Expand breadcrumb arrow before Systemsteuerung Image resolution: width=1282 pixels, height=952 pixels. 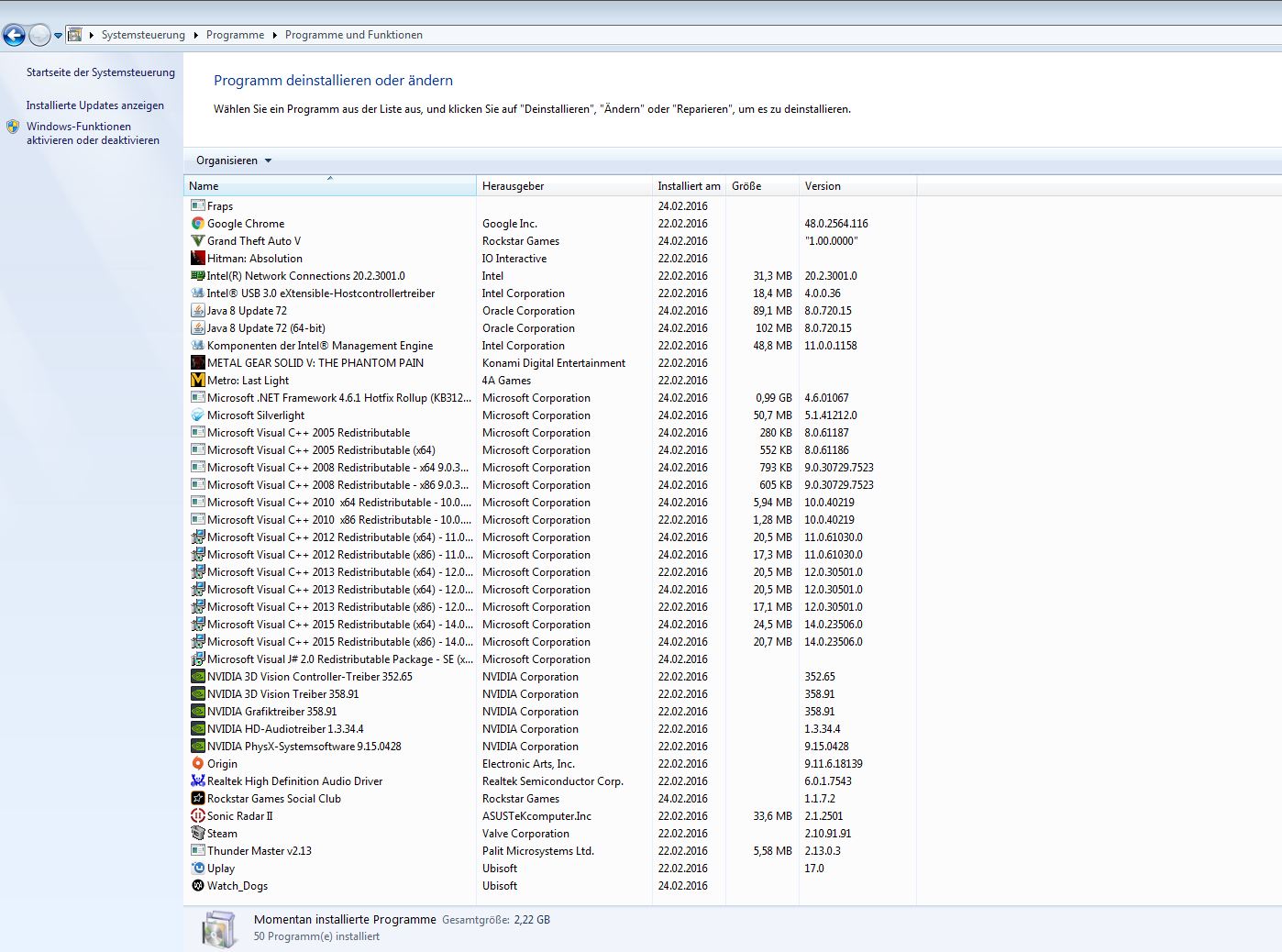[x=91, y=35]
